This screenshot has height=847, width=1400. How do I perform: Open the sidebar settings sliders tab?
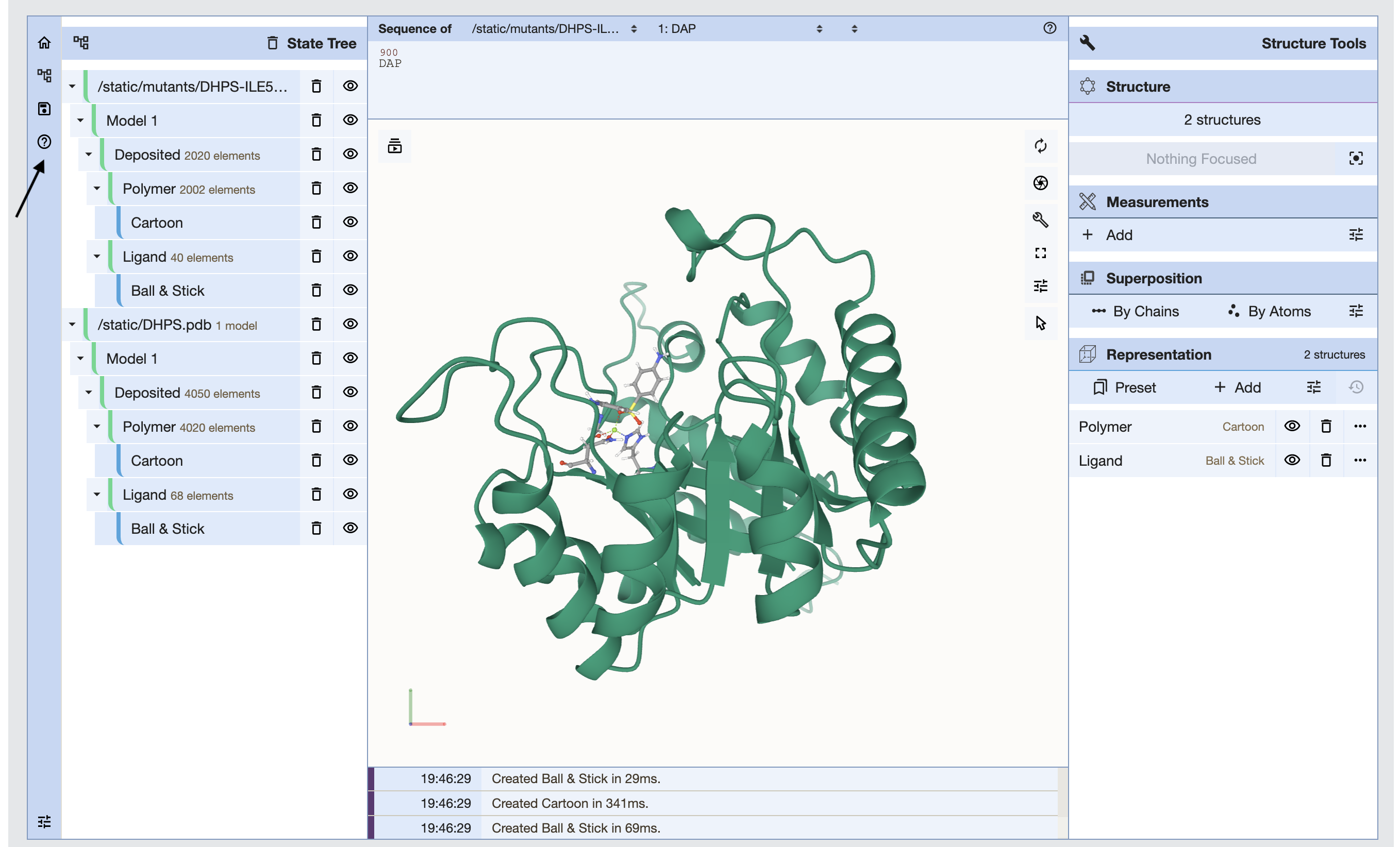tap(44, 821)
